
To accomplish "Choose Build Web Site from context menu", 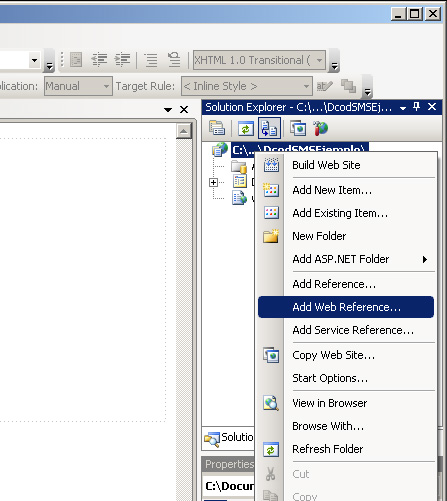I will [346, 165].
